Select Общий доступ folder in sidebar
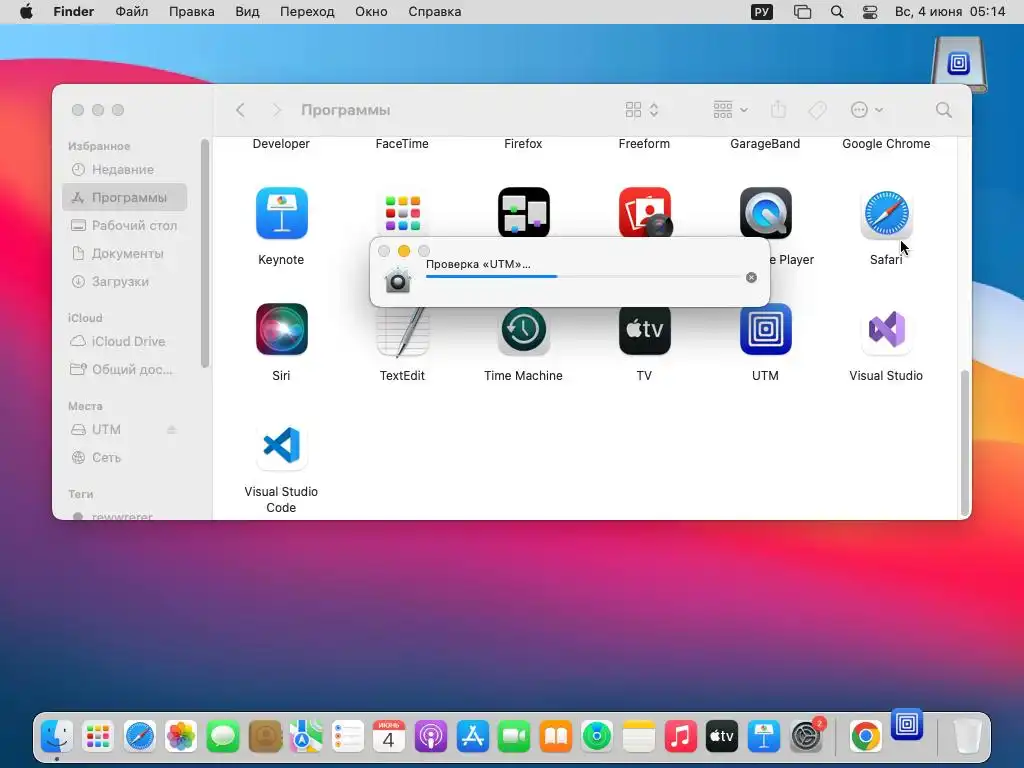The height and width of the screenshot is (768, 1024). point(125,369)
